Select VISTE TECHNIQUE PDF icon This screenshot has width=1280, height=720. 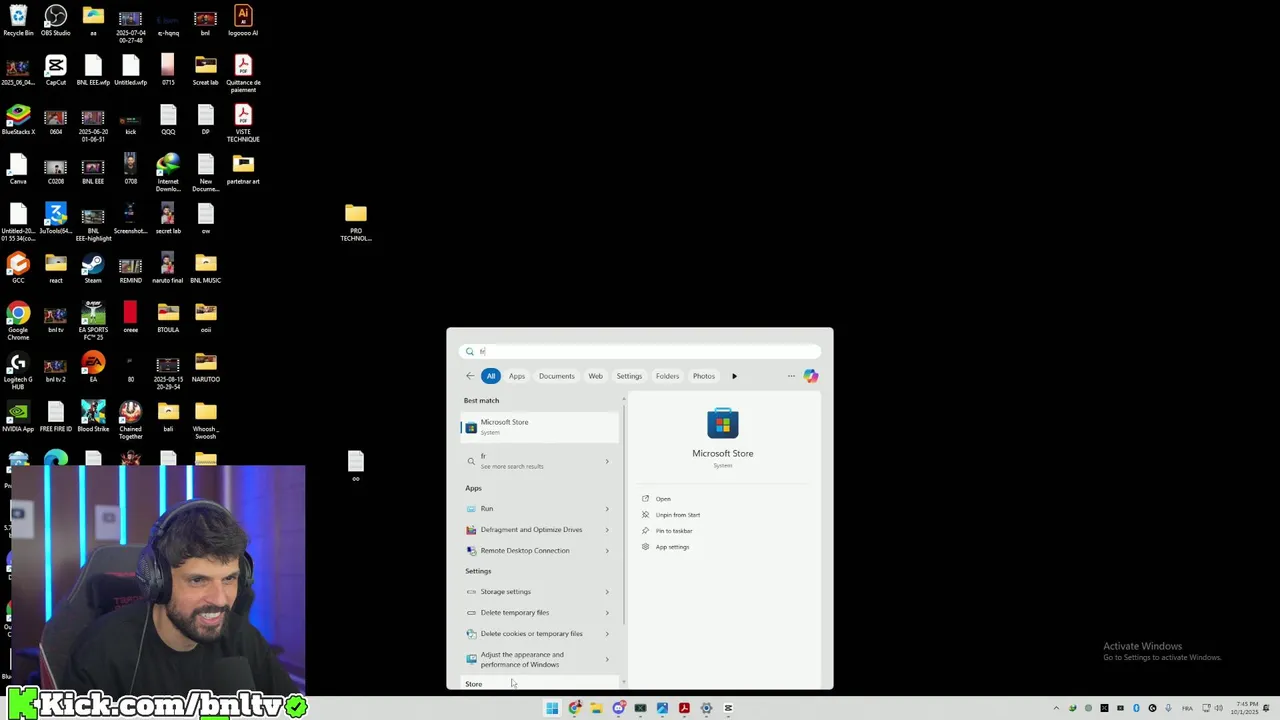[x=243, y=123]
